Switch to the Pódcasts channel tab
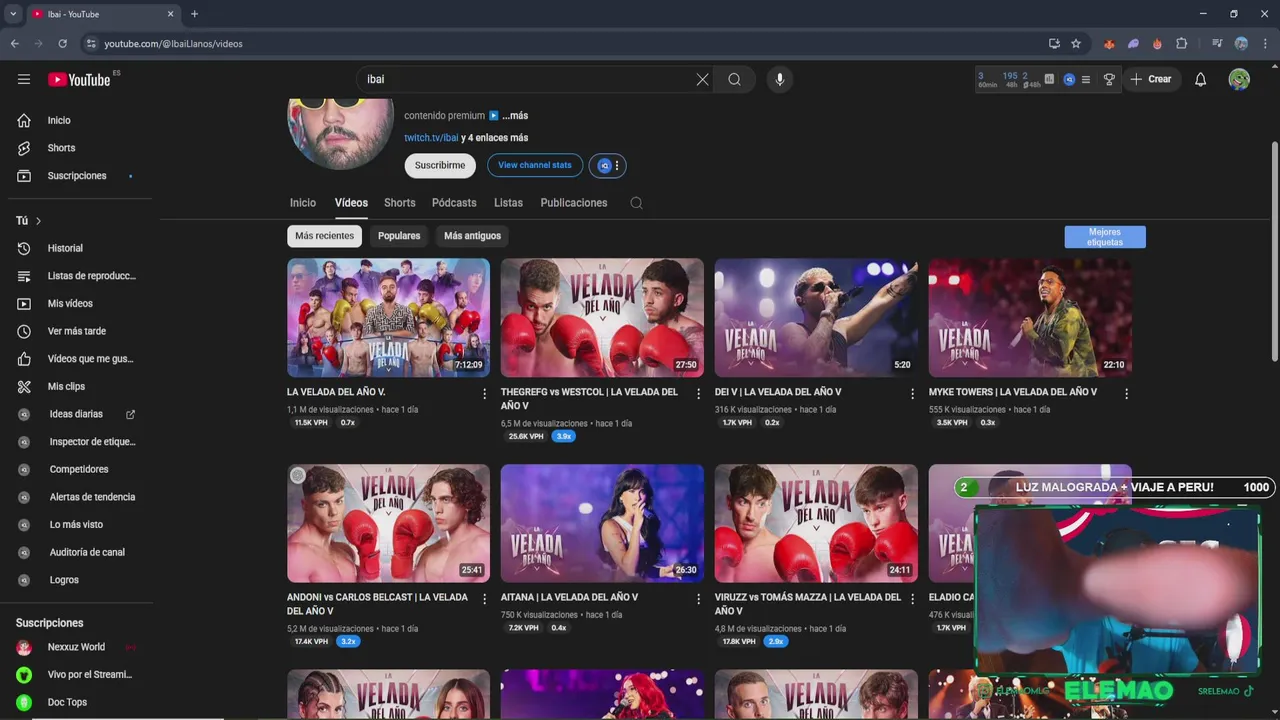The width and height of the screenshot is (1280, 720). pyautogui.click(x=454, y=203)
